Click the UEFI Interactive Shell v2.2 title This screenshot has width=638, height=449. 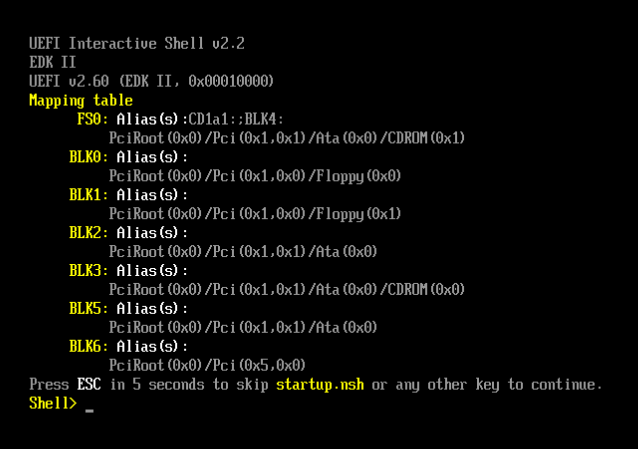[137, 44]
